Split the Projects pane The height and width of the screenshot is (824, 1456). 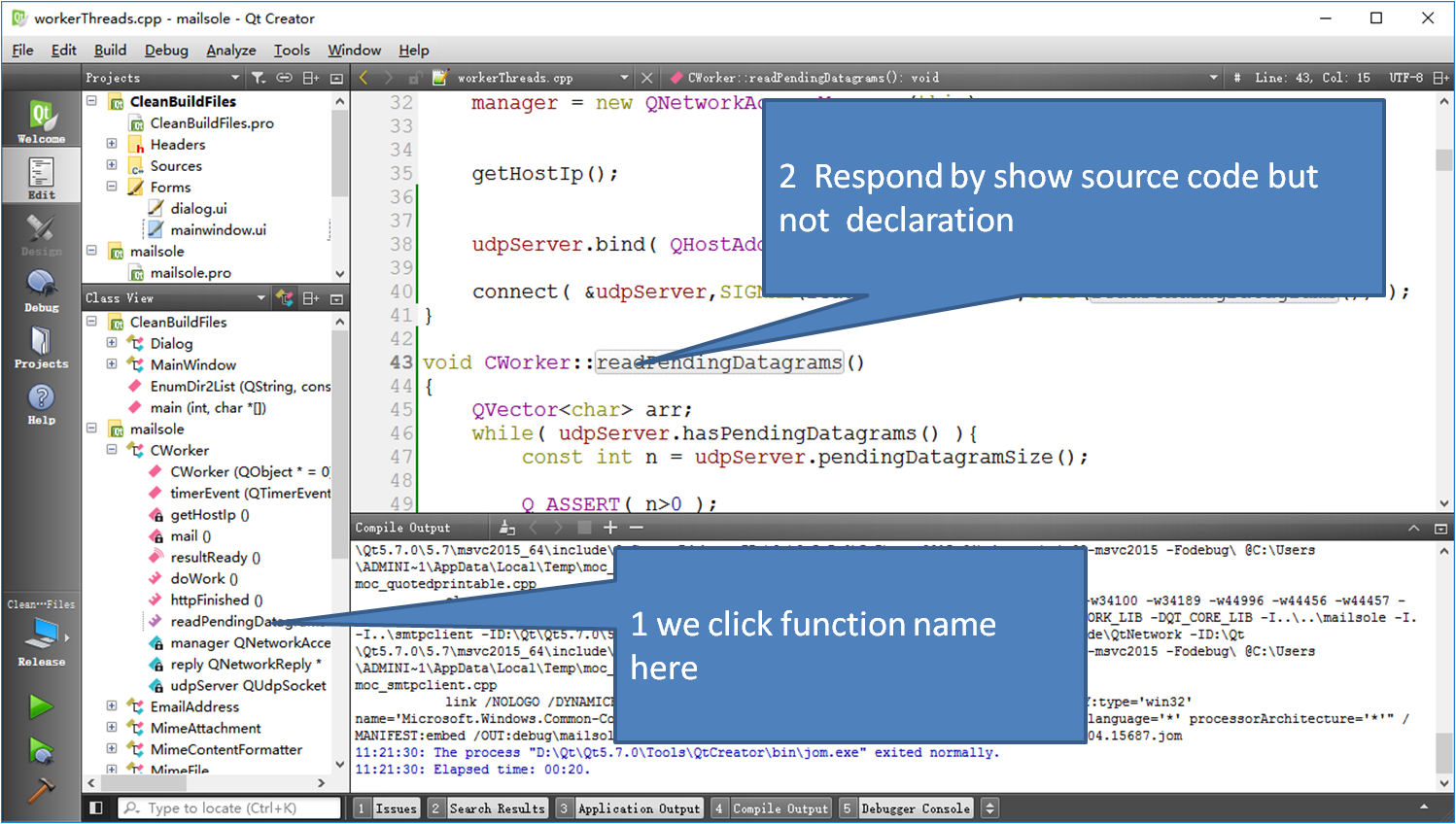click(x=311, y=78)
